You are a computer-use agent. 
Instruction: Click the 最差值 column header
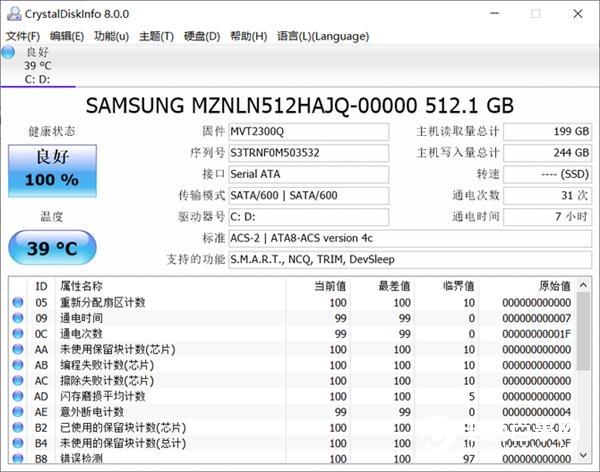pyautogui.click(x=382, y=286)
